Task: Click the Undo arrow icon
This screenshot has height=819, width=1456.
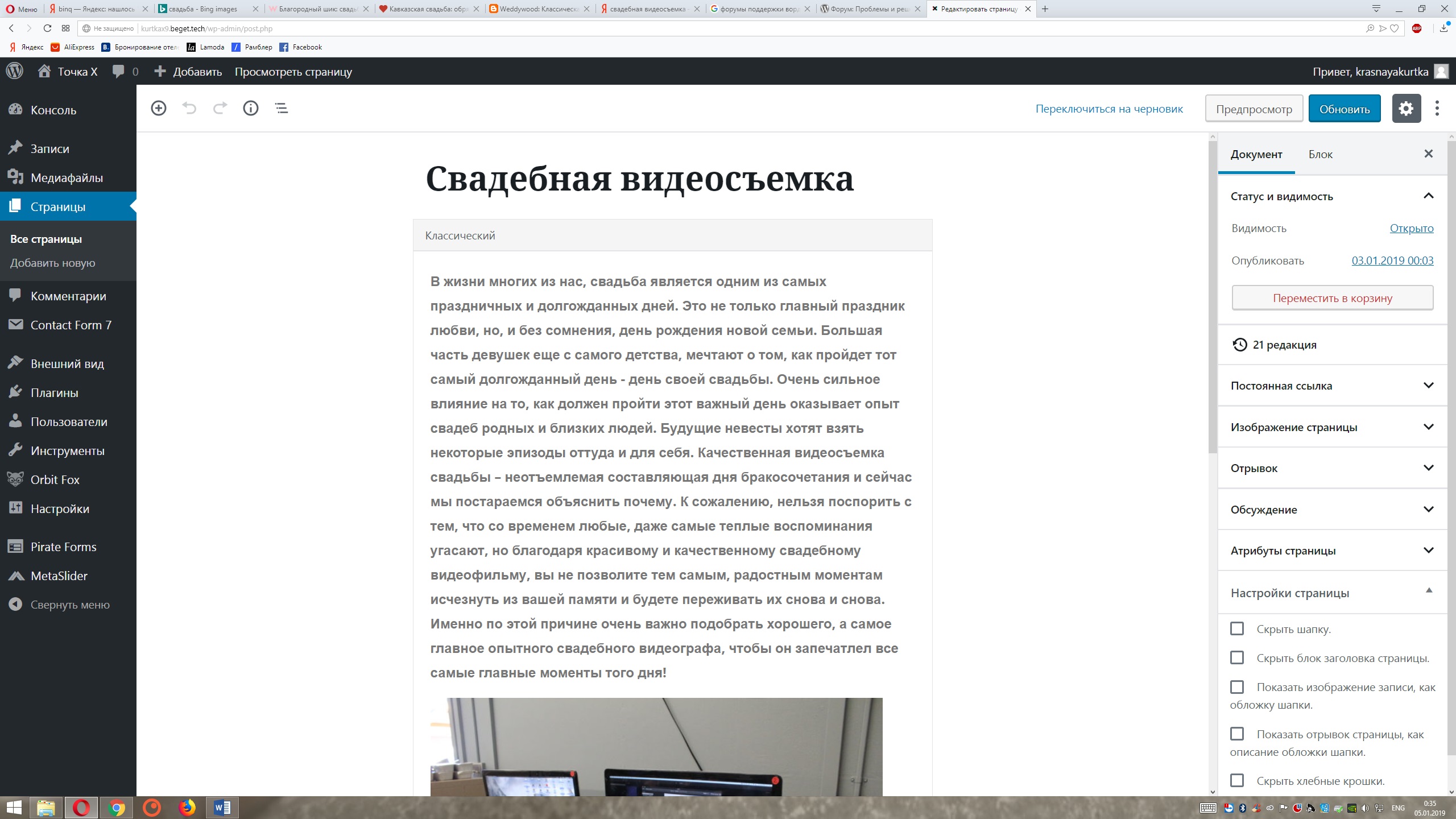Action: tap(189, 108)
